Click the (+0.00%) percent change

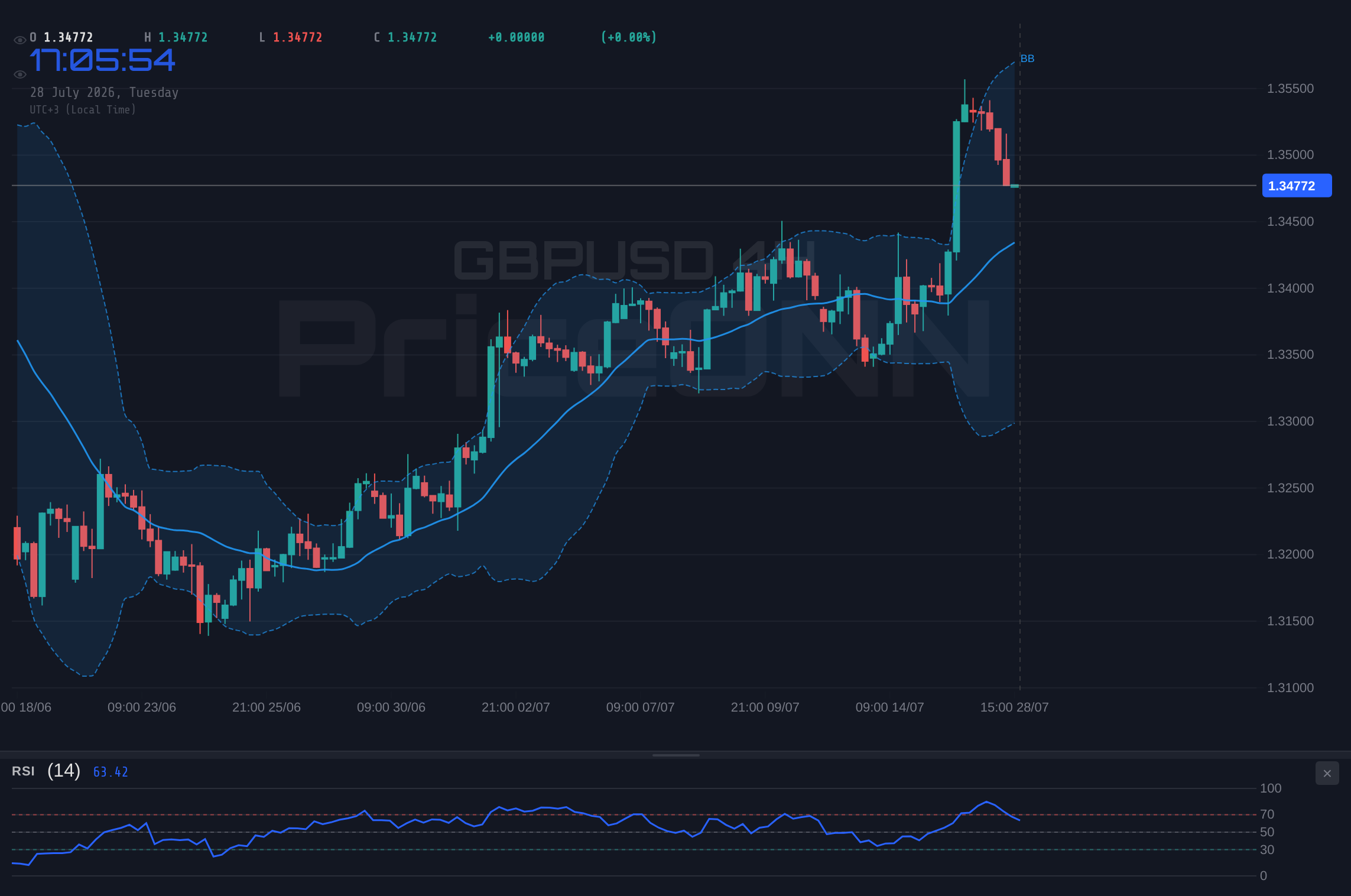pos(629,37)
